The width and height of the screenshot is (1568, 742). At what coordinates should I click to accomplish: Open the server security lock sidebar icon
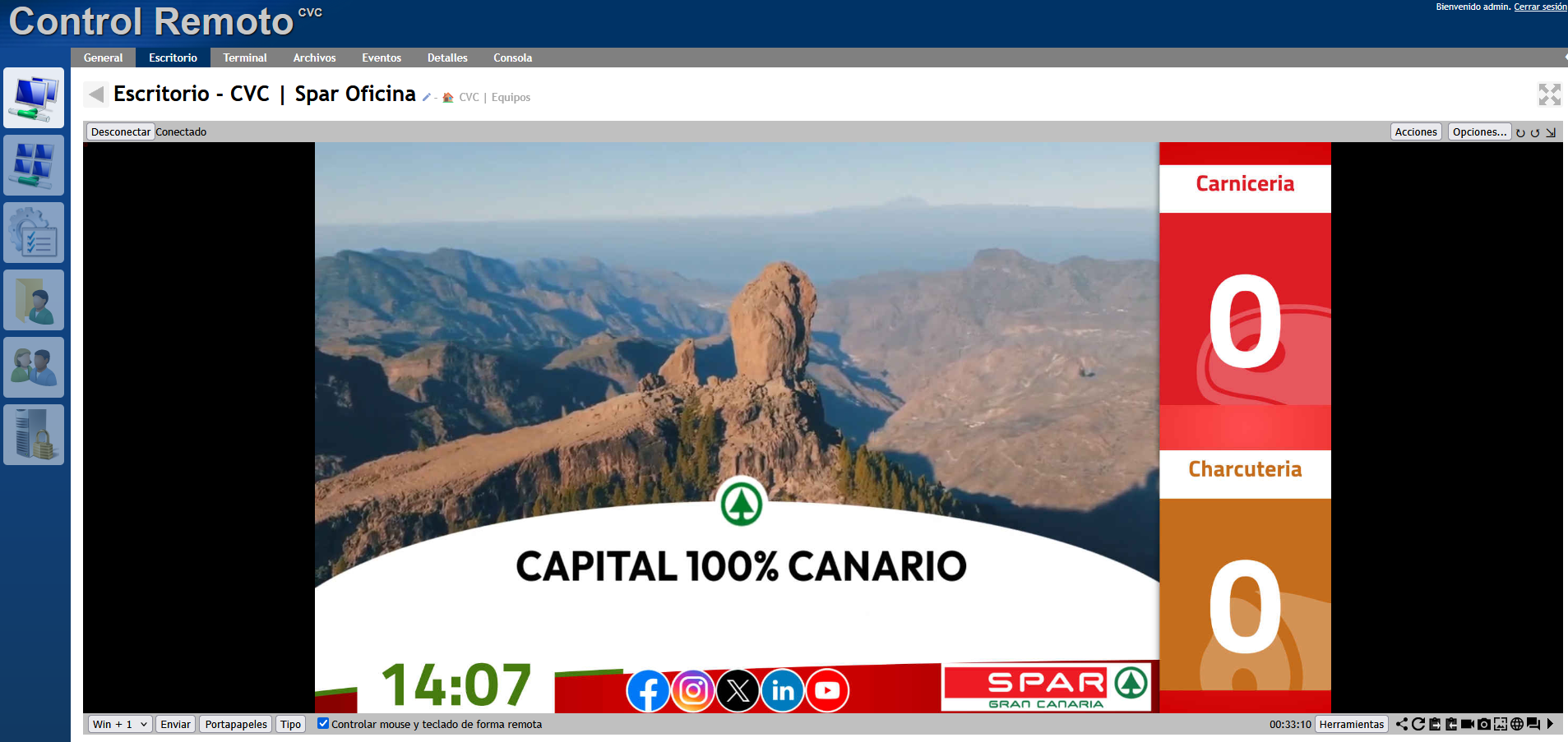tap(34, 435)
